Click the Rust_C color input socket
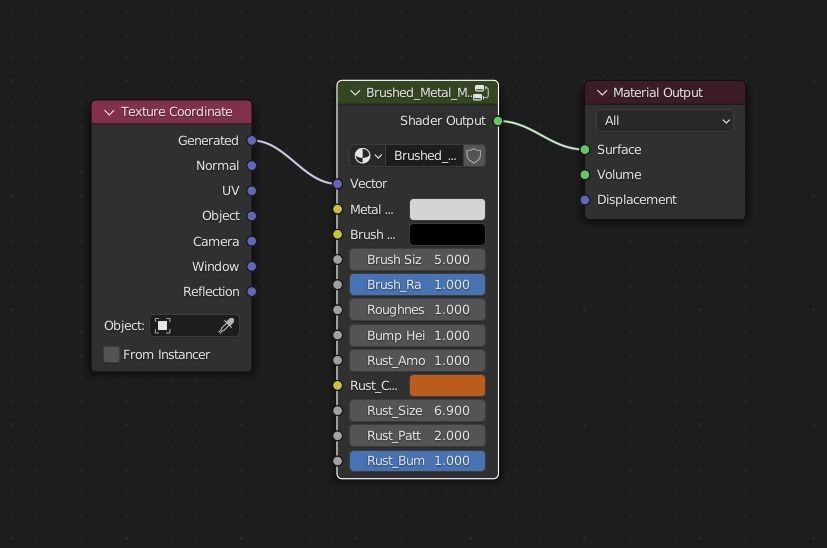Screen dimensions: 827x548 338,386
